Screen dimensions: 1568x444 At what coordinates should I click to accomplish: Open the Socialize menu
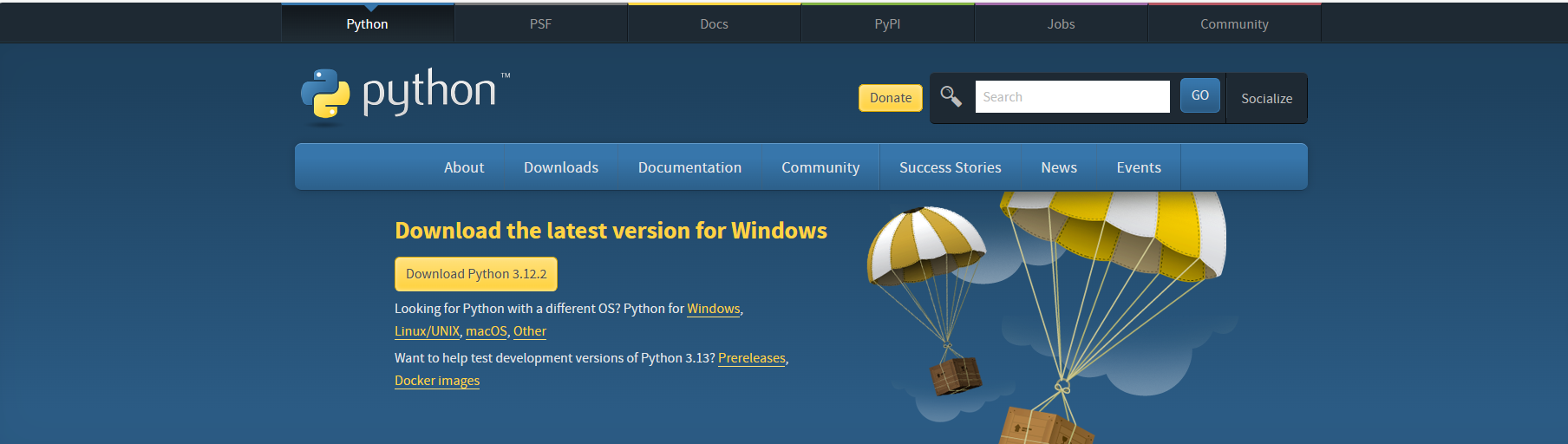click(x=1267, y=98)
